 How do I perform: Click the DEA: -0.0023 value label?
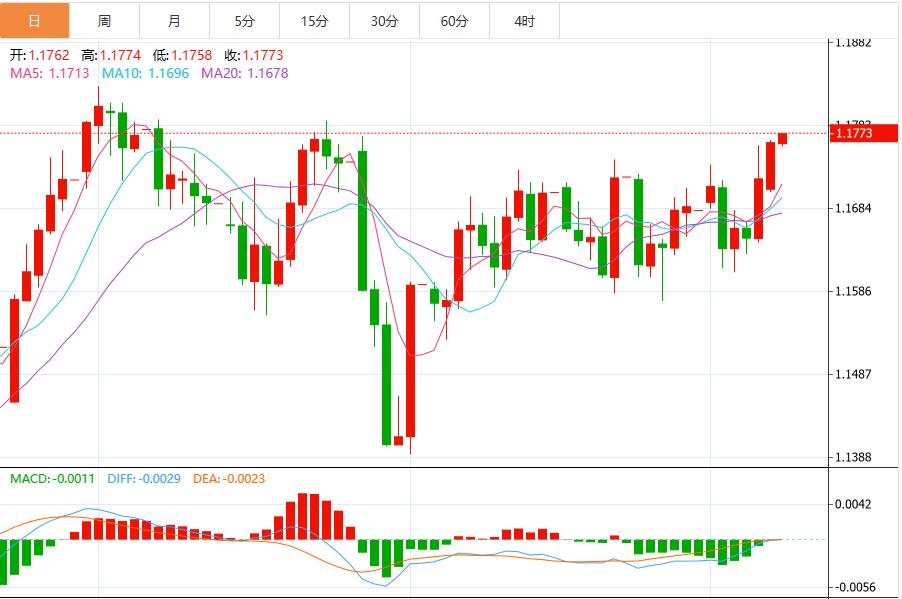pos(227,480)
